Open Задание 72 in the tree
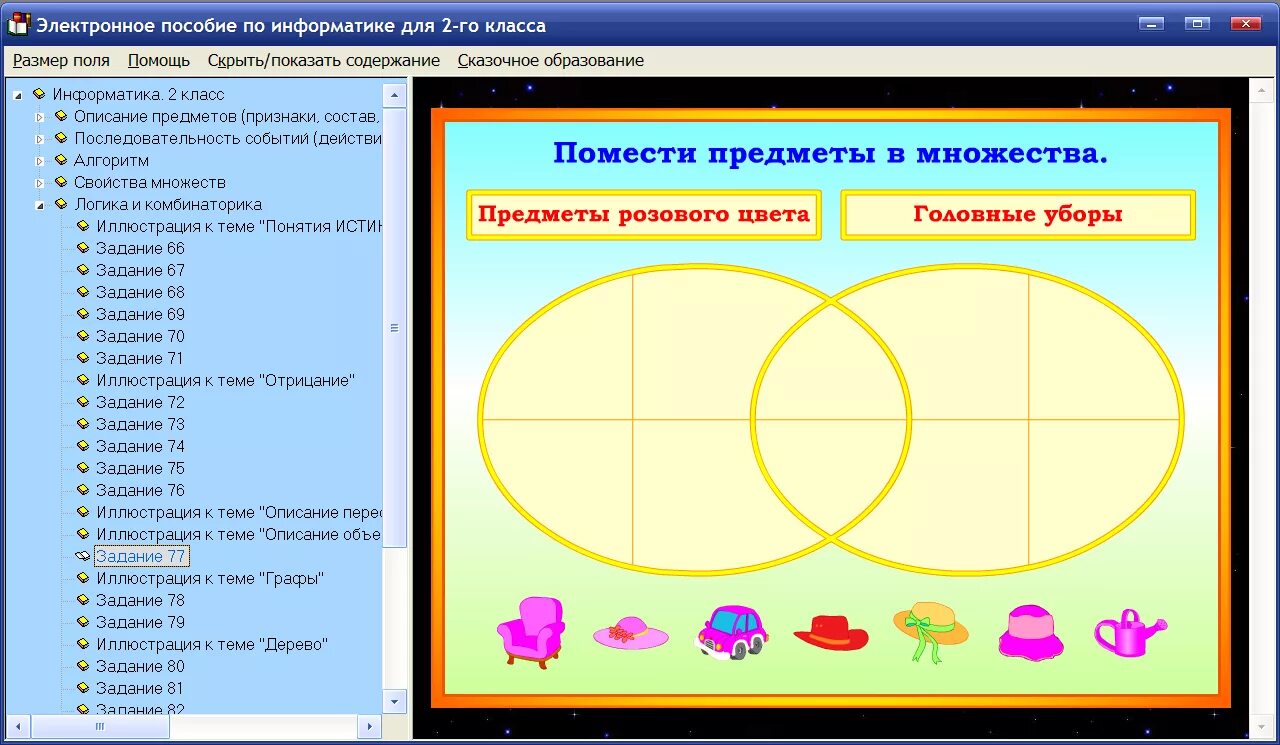1280x745 pixels. [140, 402]
